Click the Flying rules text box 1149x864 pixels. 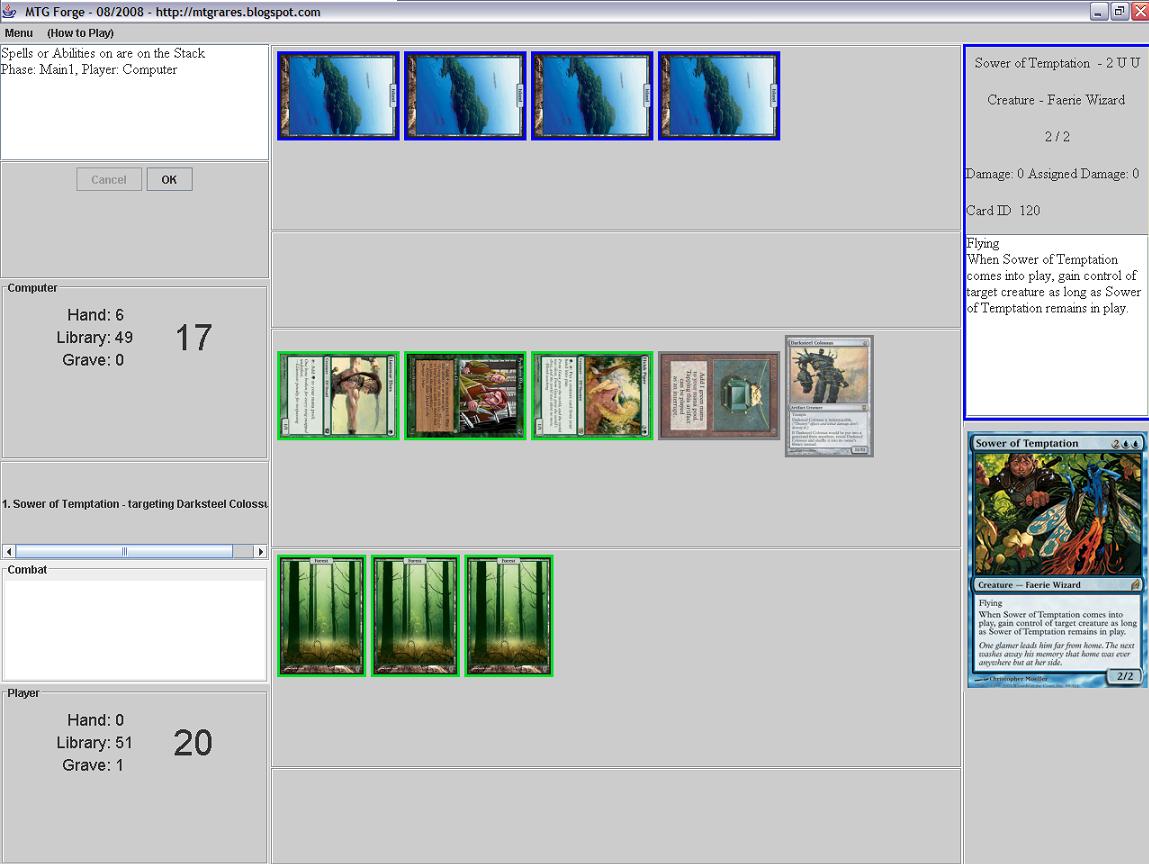1056,326
